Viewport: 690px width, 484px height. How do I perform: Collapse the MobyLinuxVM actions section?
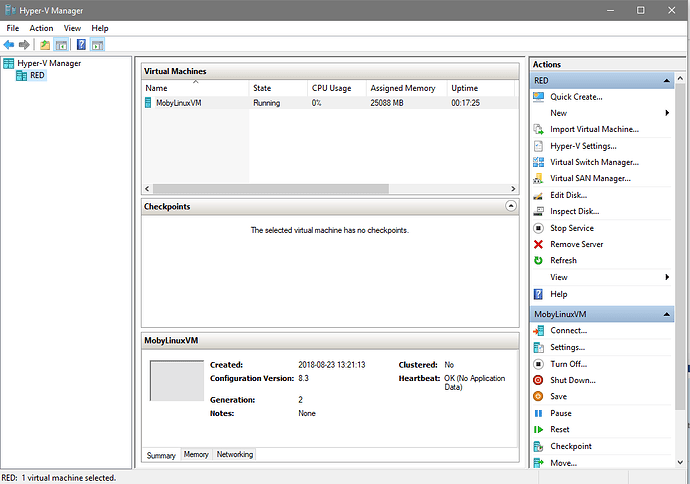point(667,315)
